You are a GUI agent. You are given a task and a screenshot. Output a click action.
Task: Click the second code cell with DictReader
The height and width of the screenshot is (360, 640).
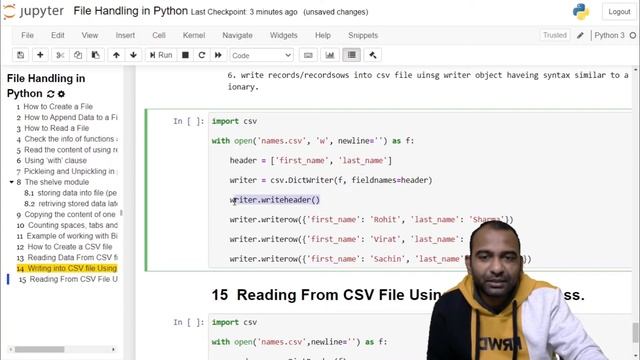[x=420, y=337]
